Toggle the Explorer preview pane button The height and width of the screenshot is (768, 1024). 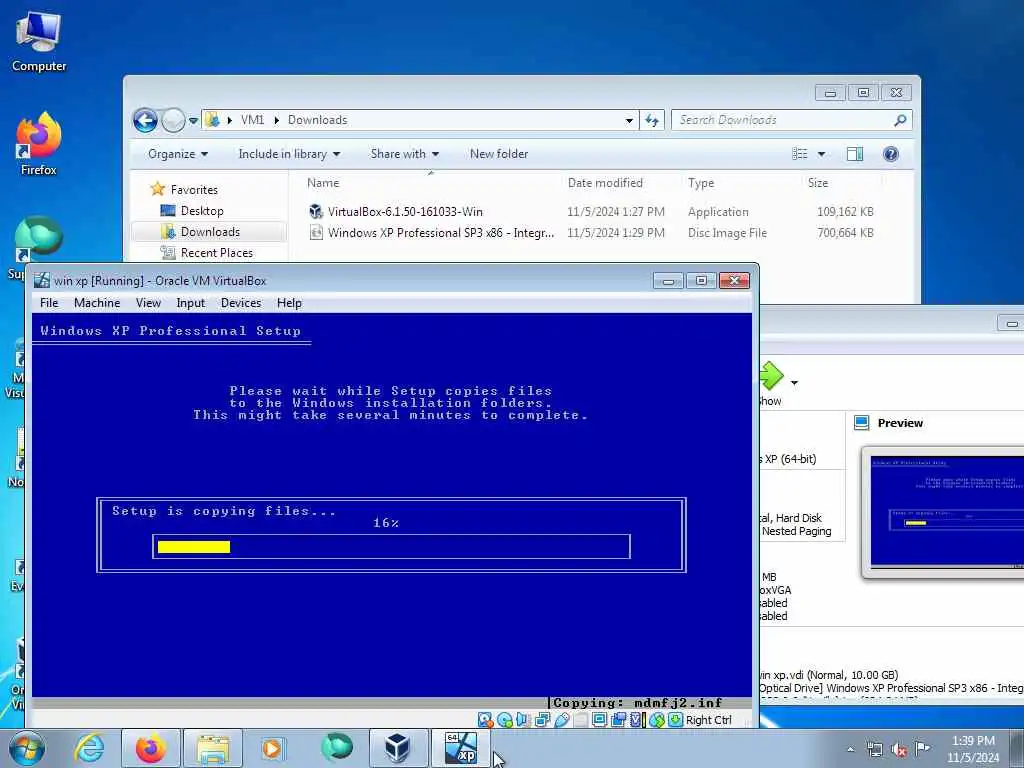(x=854, y=154)
